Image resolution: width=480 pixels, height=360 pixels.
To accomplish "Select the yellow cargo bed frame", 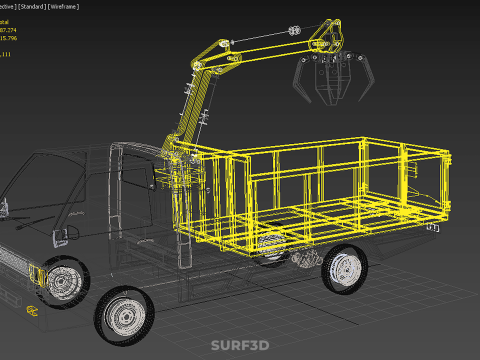I will point(313,197).
